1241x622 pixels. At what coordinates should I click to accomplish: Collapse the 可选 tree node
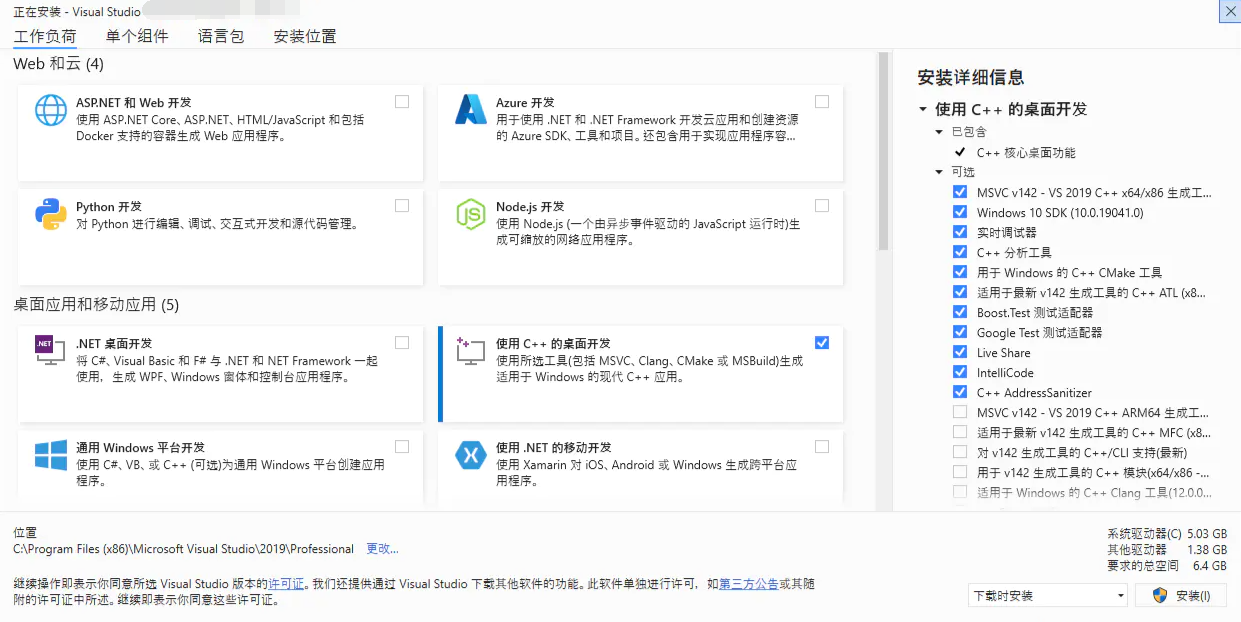(939, 172)
